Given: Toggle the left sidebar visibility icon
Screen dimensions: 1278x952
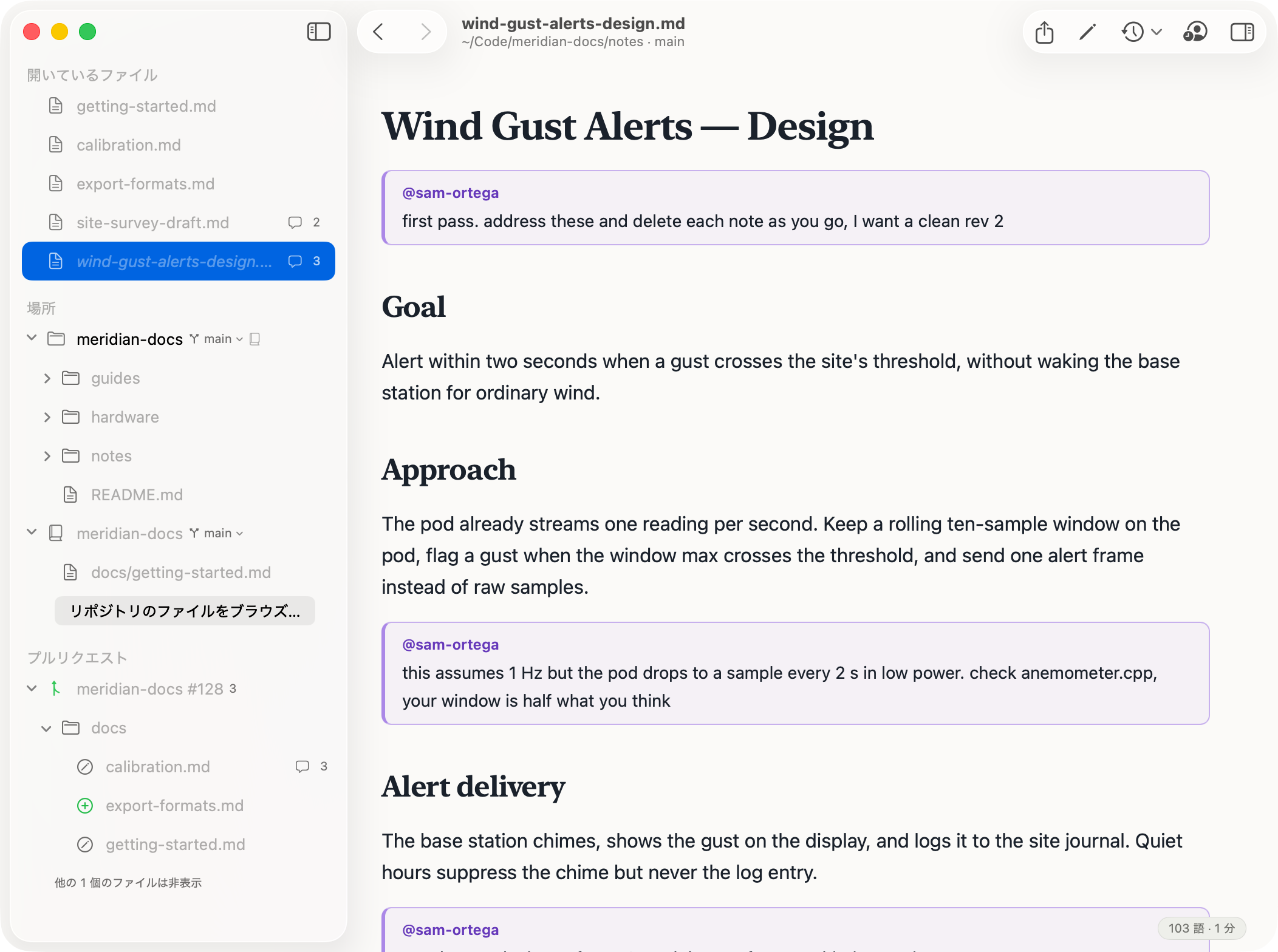Looking at the screenshot, I should click(319, 32).
